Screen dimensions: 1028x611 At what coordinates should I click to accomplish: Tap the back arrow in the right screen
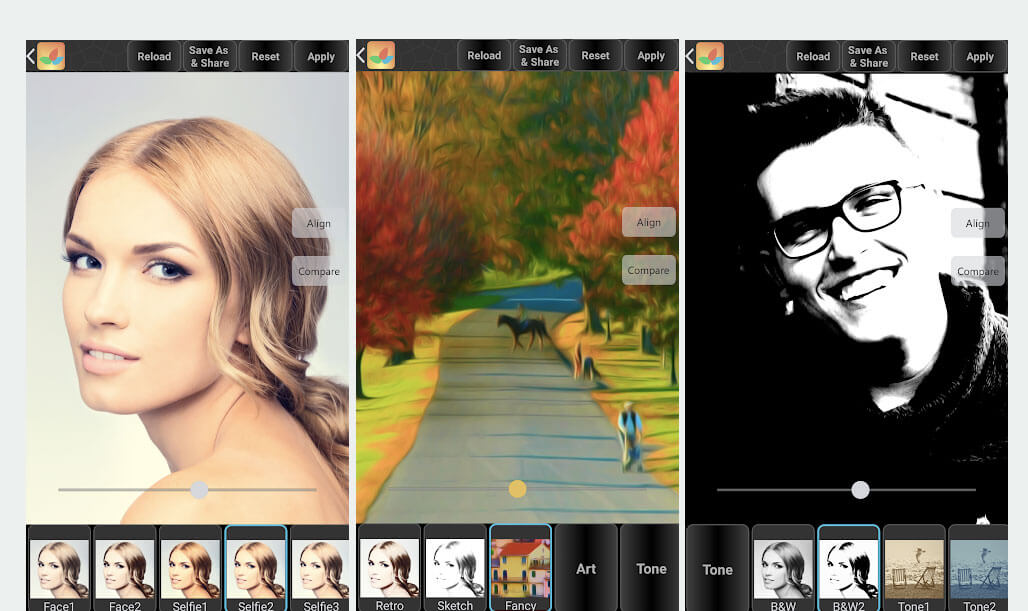689,56
